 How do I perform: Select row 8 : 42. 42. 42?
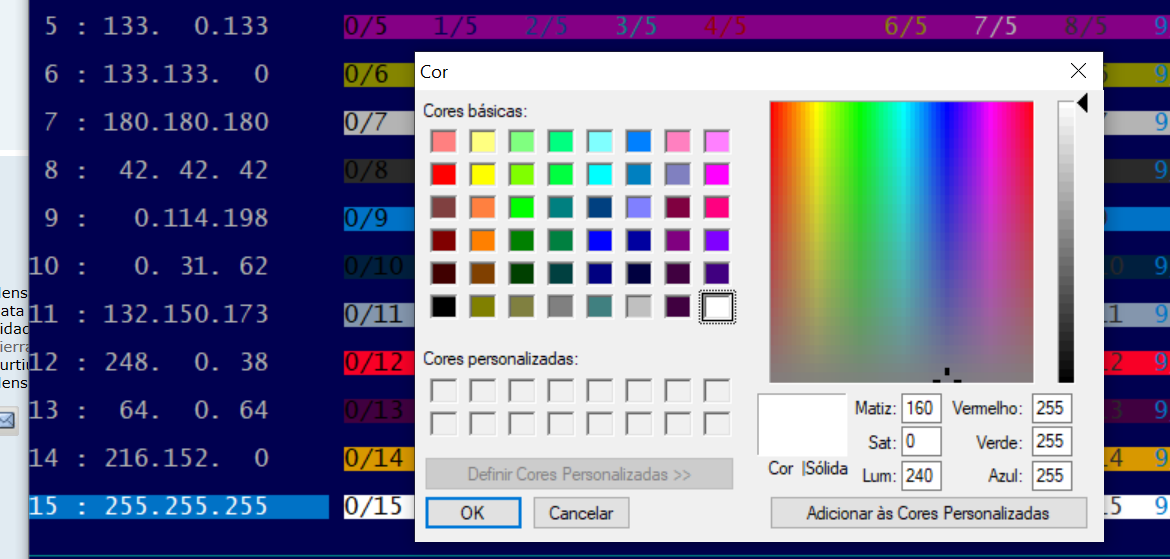157,170
